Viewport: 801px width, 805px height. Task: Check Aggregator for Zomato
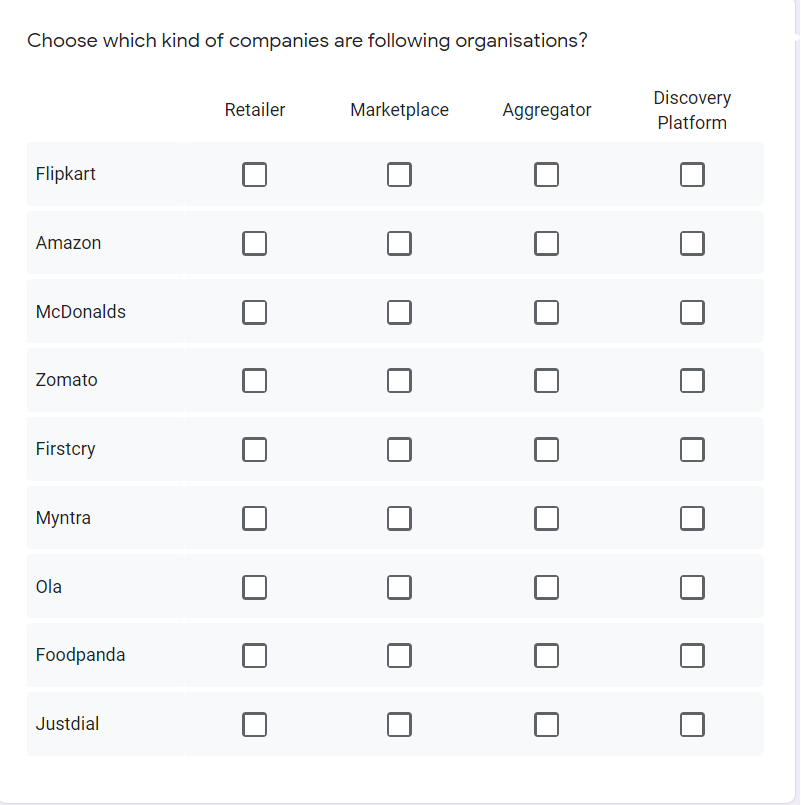[546, 380]
